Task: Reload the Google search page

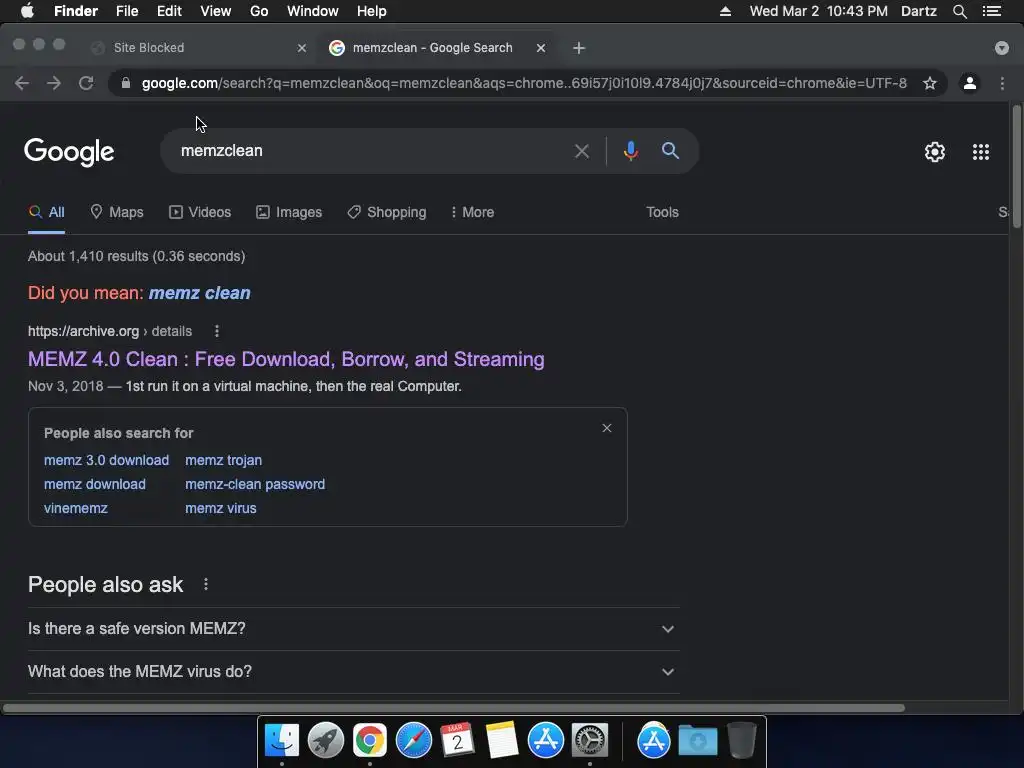Action: 86,83
